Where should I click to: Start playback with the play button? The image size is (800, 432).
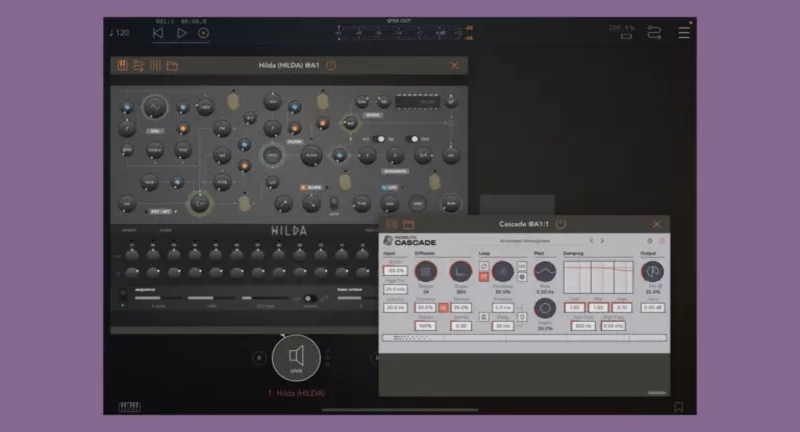[182, 33]
